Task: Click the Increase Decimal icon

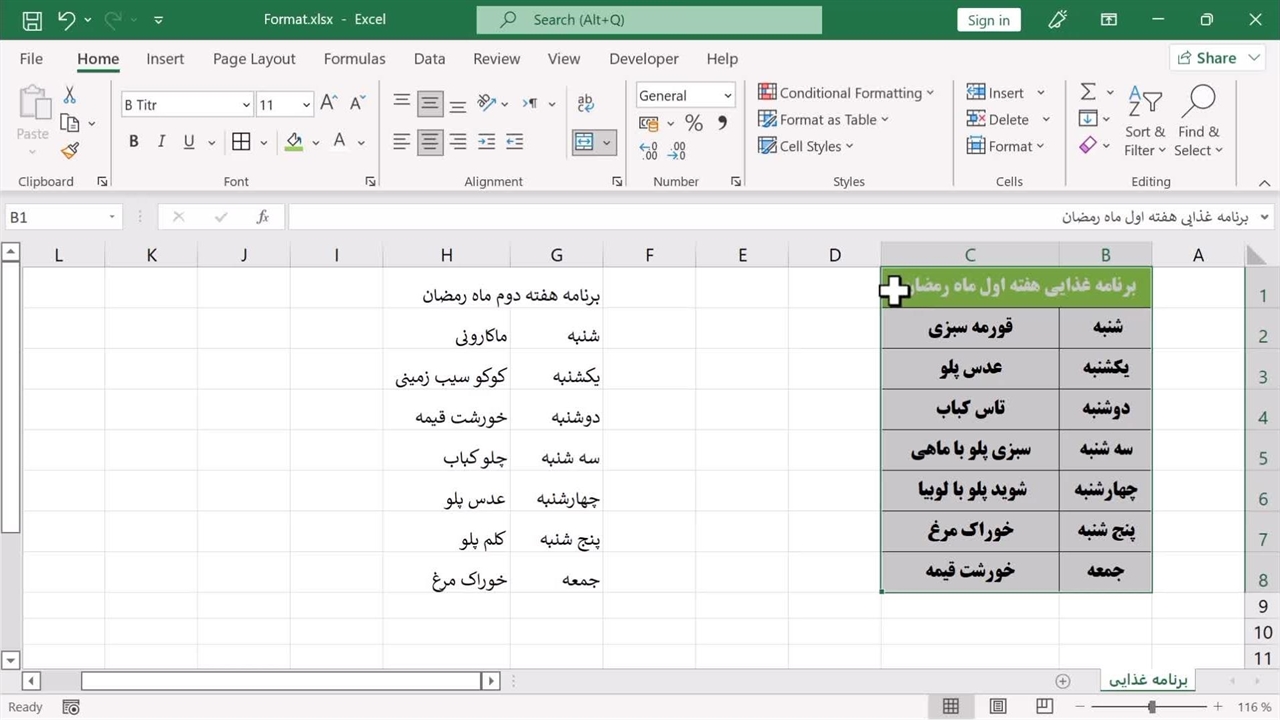Action: coord(649,151)
